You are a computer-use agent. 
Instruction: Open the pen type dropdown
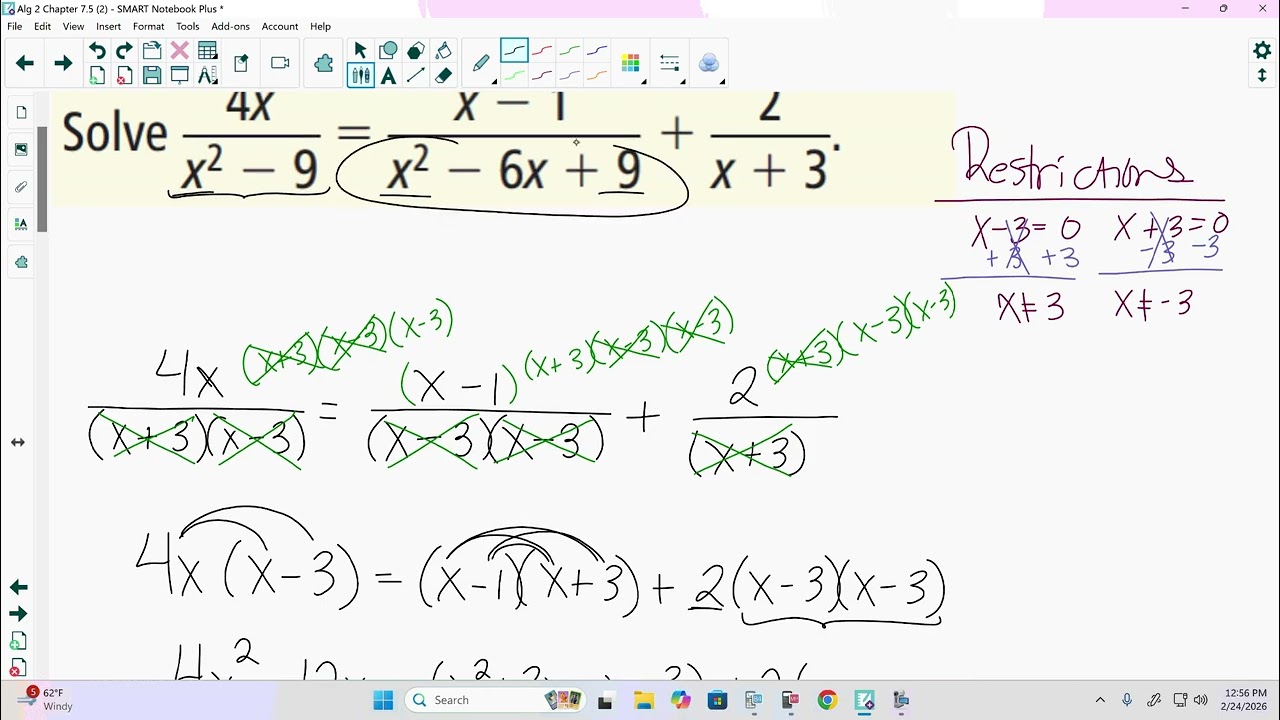(481, 64)
